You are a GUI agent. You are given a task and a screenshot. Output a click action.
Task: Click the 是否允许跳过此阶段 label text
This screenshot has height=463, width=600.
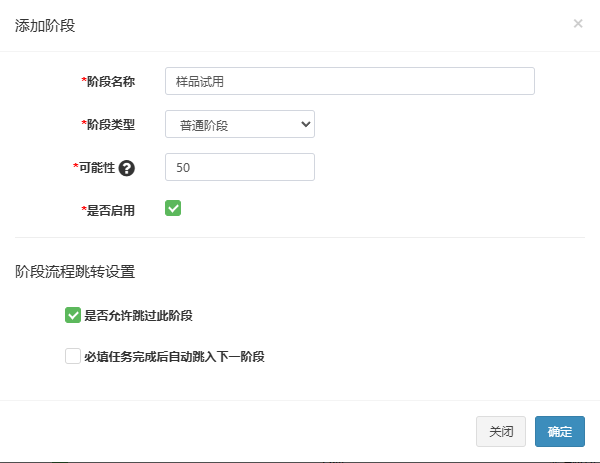139,316
